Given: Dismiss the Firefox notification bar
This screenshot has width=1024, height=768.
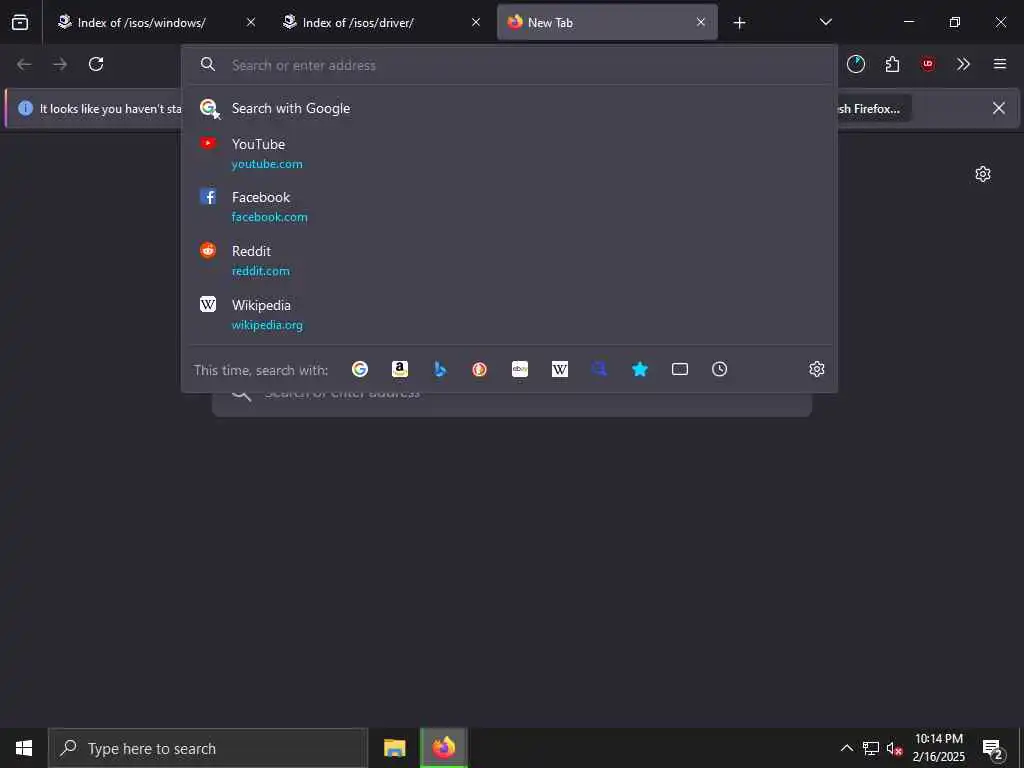Looking at the screenshot, I should pyautogui.click(x=999, y=108).
